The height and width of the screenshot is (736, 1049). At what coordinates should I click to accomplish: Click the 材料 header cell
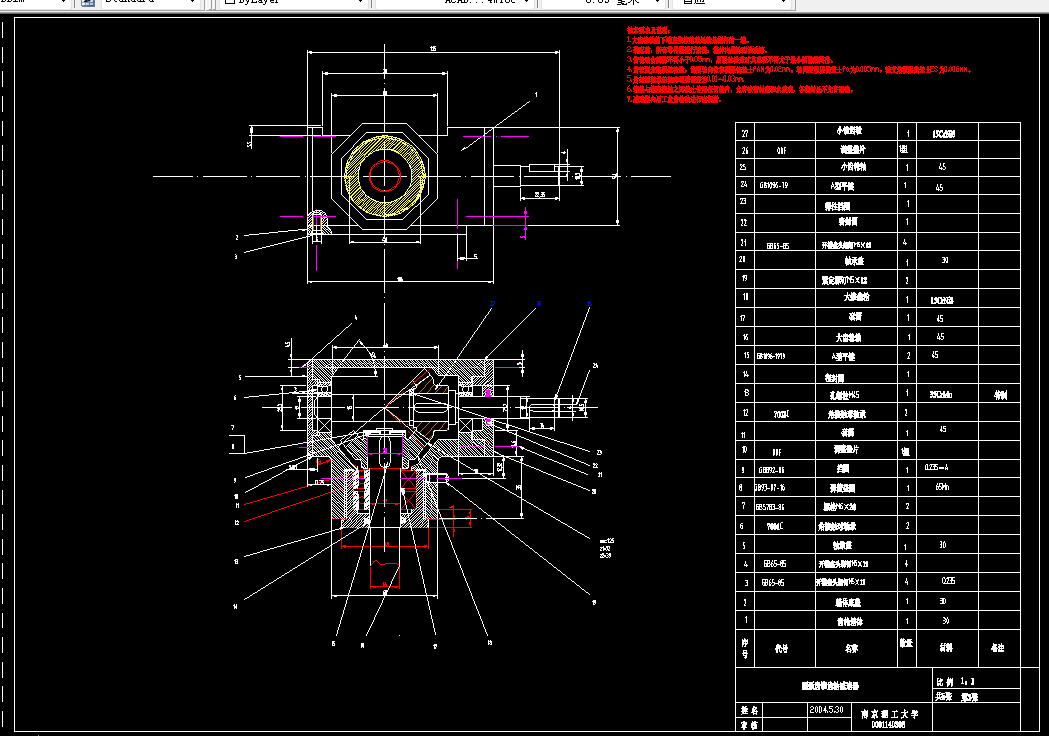point(947,648)
